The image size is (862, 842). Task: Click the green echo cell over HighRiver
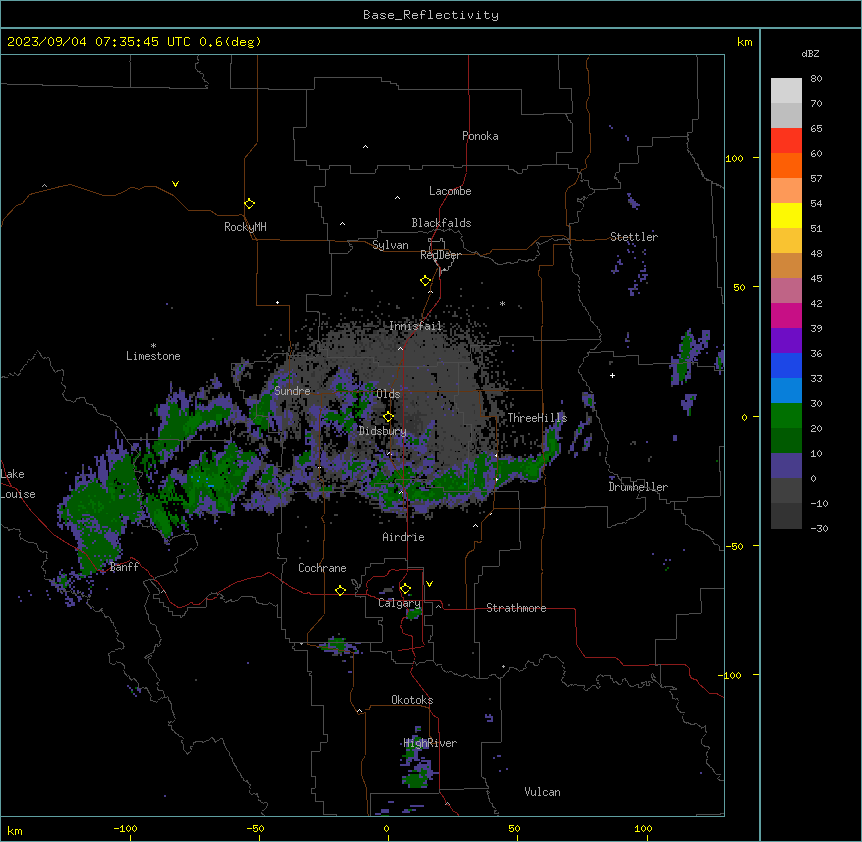[x=417, y=778]
